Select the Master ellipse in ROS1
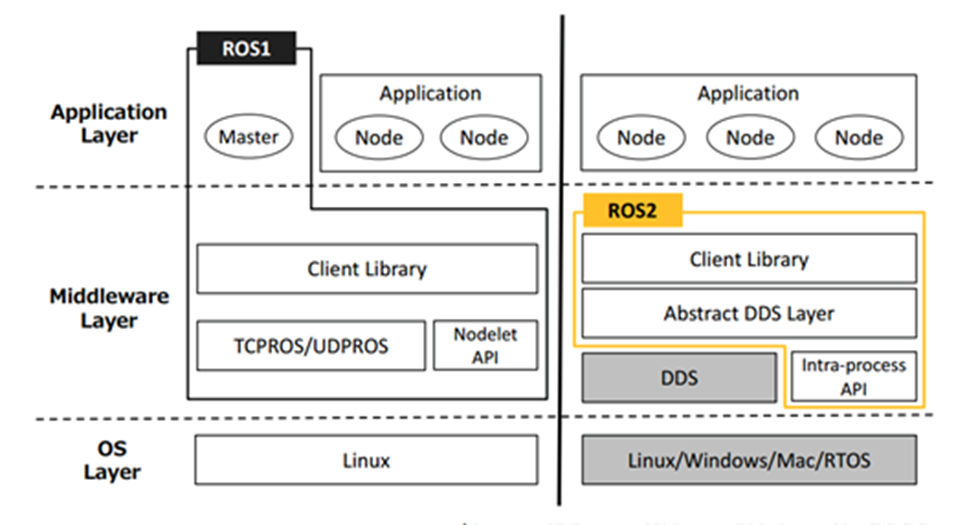This screenshot has height=525, width=956. [249, 137]
